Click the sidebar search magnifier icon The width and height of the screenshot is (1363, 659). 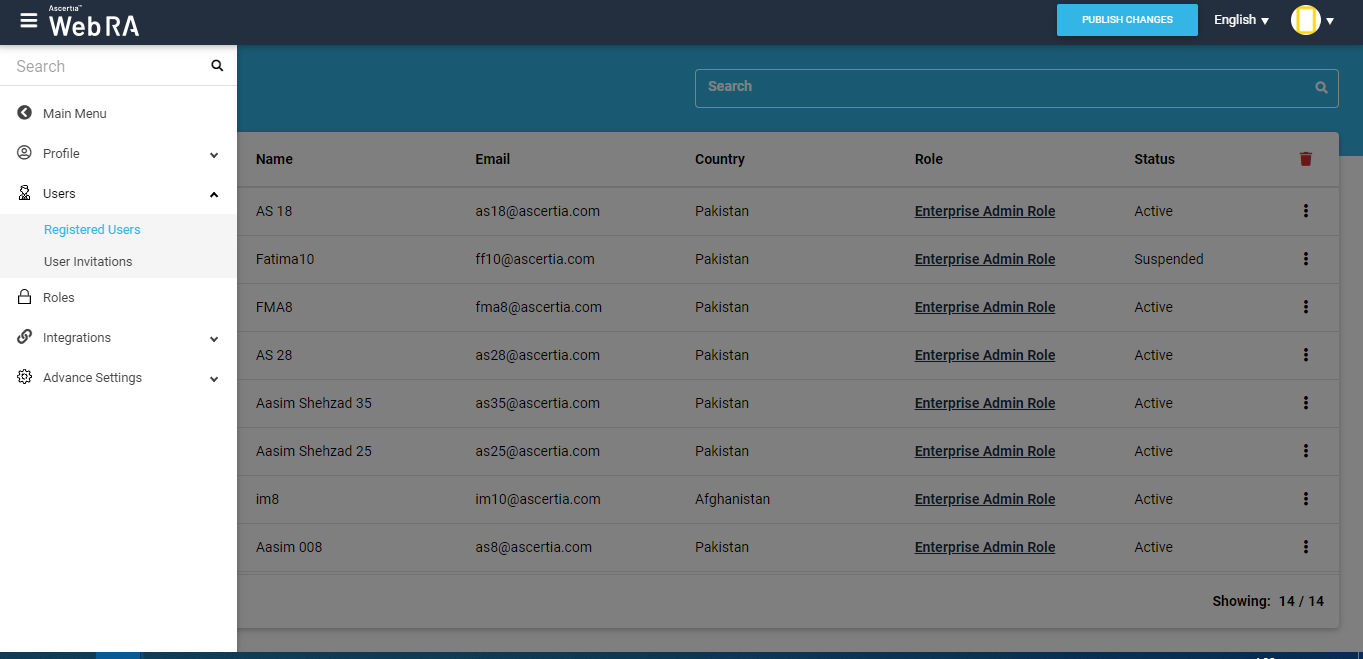pos(217,66)
